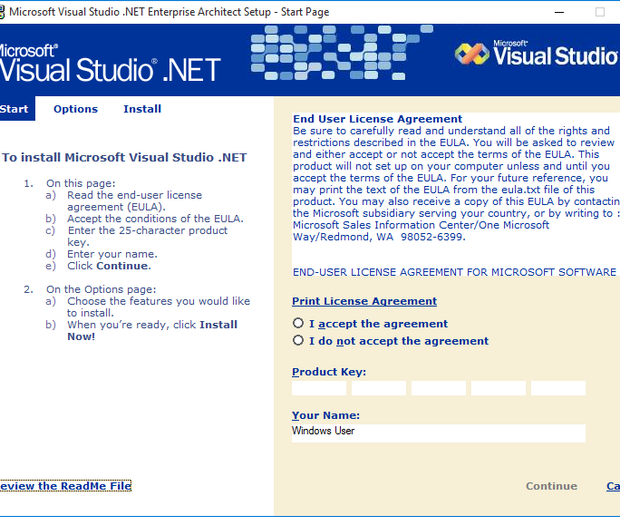Click the first Product Key box
Screen dimensions: 620x517
(x=319, y=388)
